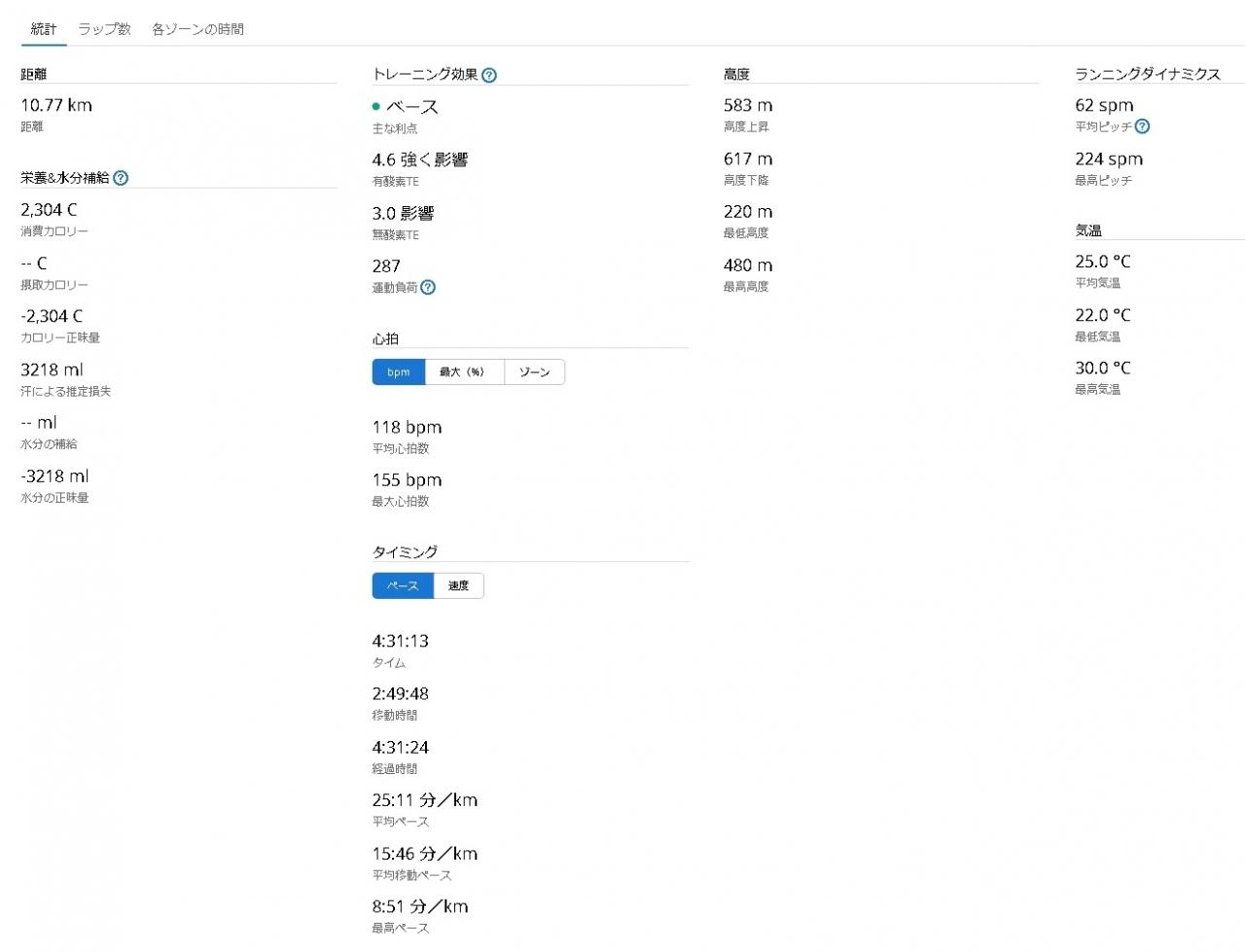Click the 4.6 強く影響 aerobic value

(419, 159)
